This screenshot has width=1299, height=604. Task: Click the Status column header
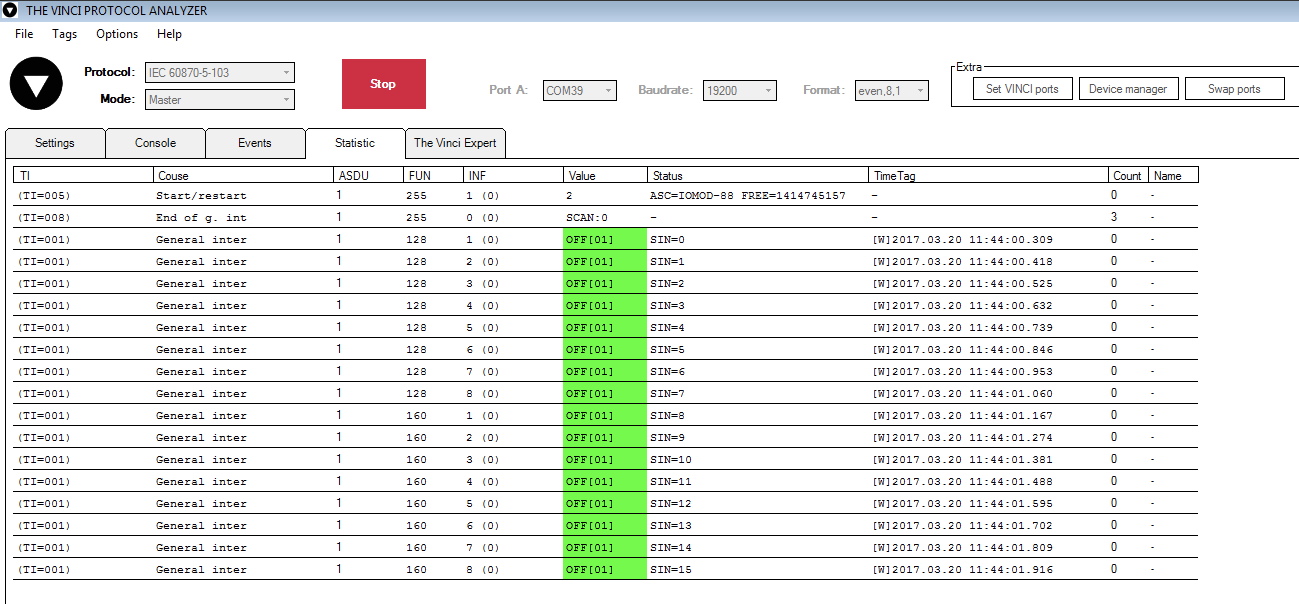click(x=758, y=175)
